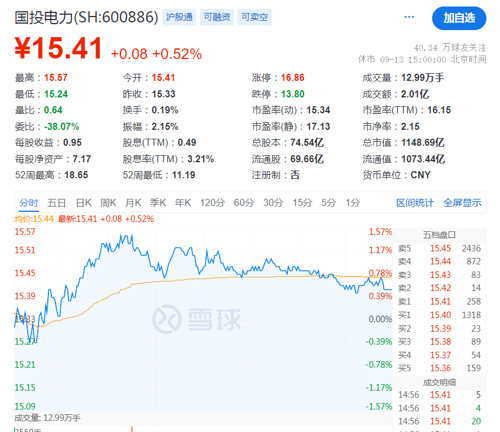Open 全屏显示 fullscreen link
This screenshot has width=500, height=432.
click(462, 203)
